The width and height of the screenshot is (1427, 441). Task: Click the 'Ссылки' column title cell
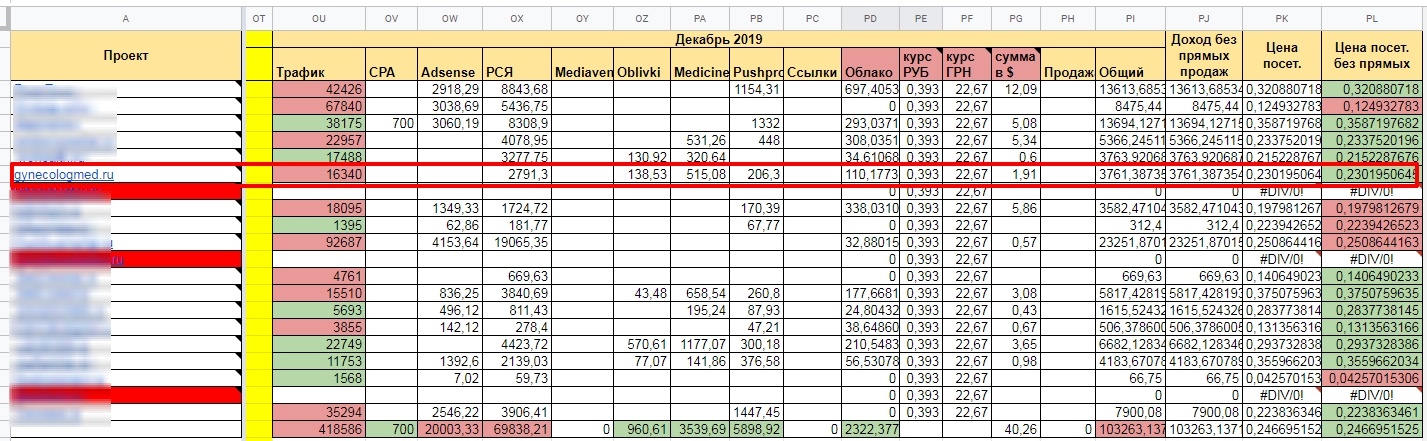[813, 65]
